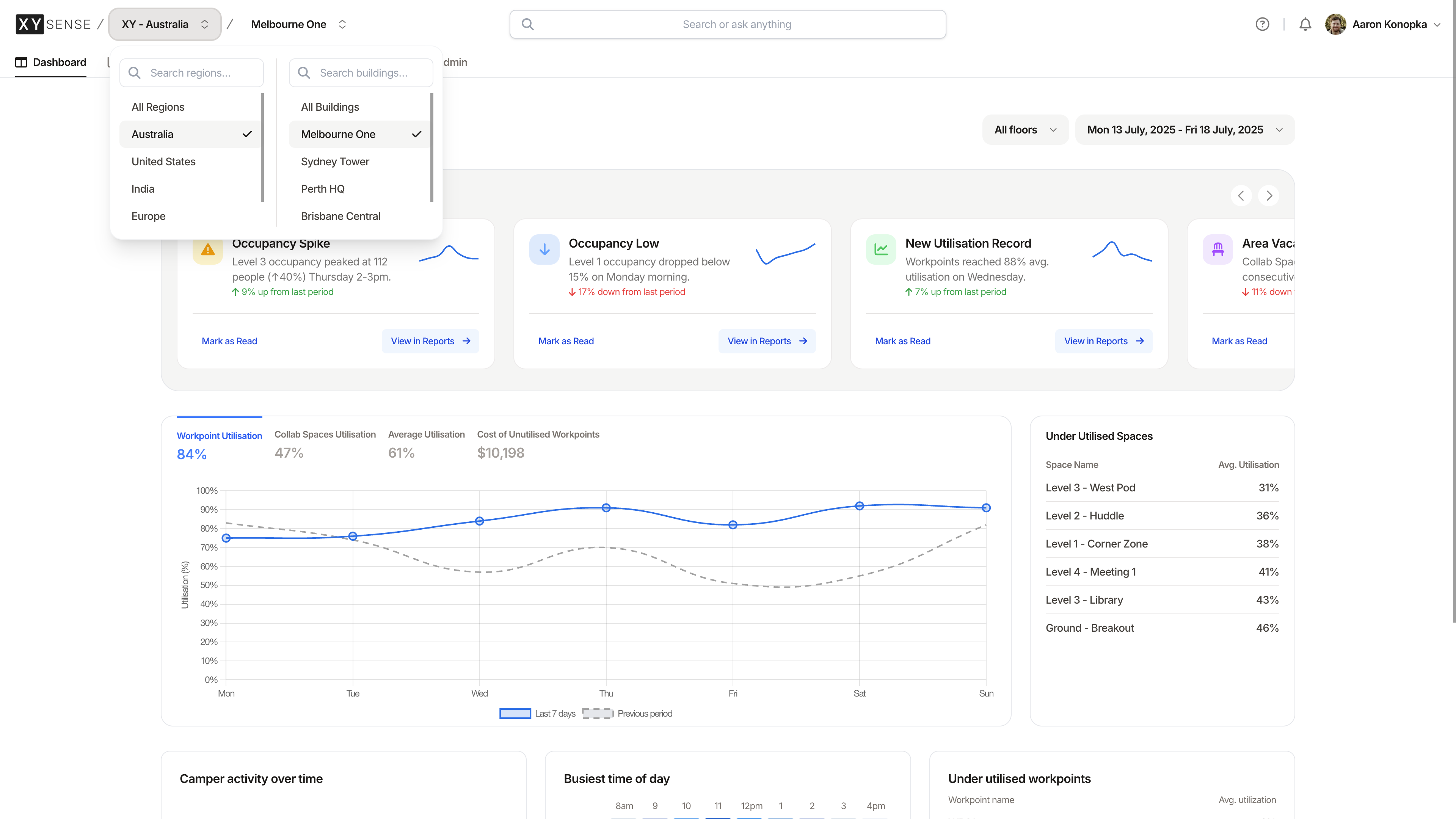This screenshot has height=819, width=1456.
Task: Mark Area Vacancy card as read
Action: pyautogui.click(x=1239, y=341)
